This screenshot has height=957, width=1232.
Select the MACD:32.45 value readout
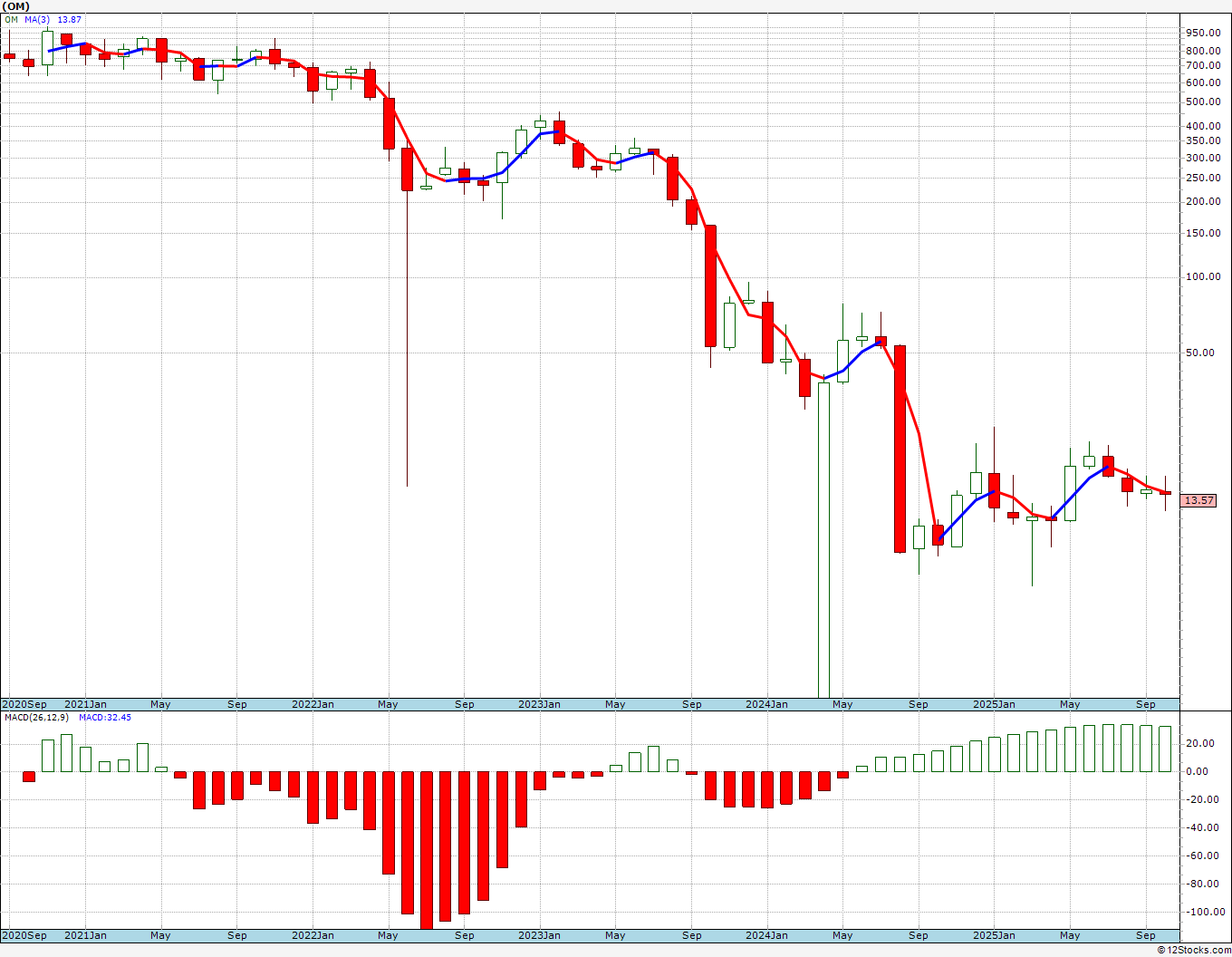point(105,717)
